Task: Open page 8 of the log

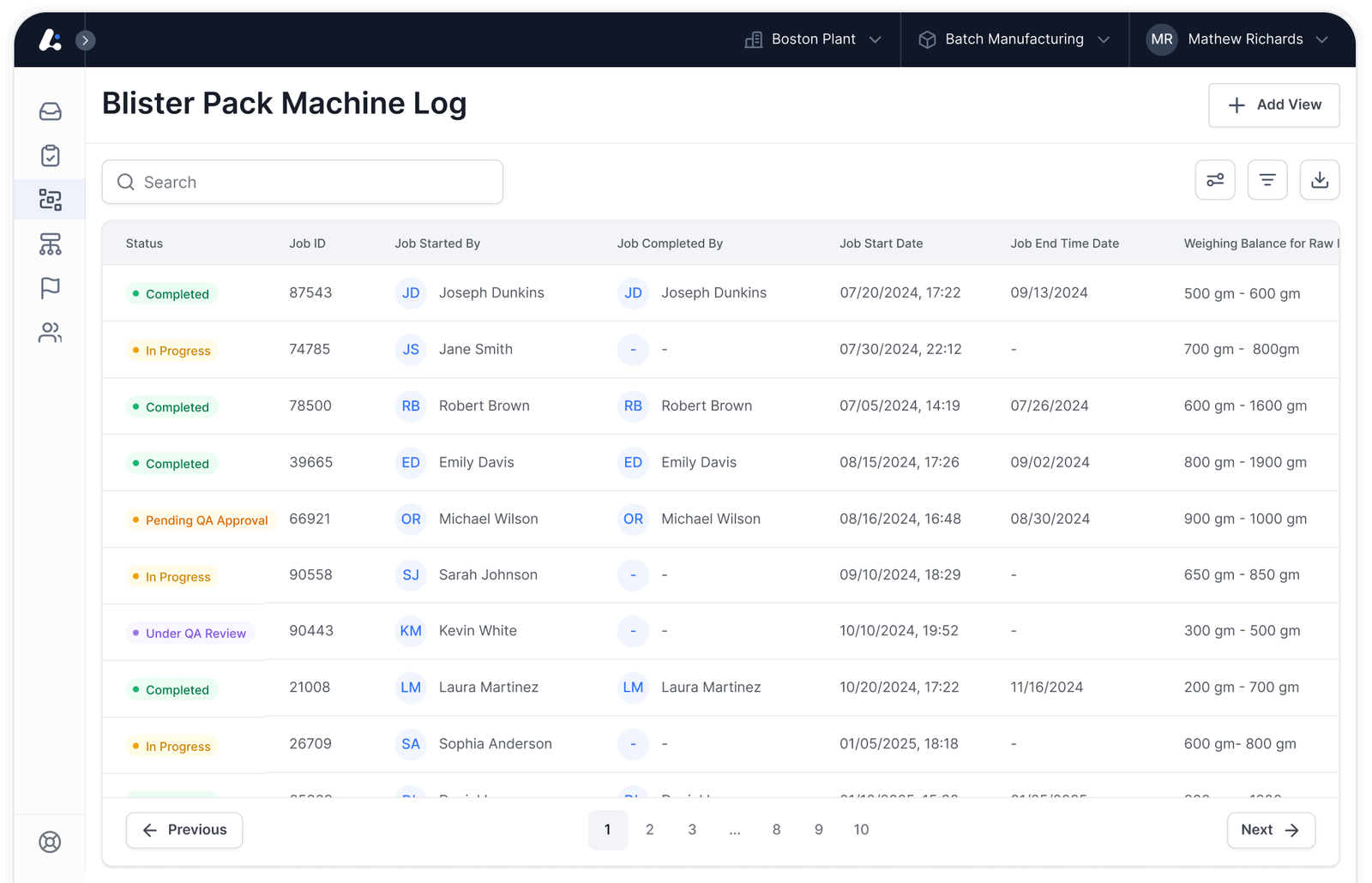Action: (776, 830)
